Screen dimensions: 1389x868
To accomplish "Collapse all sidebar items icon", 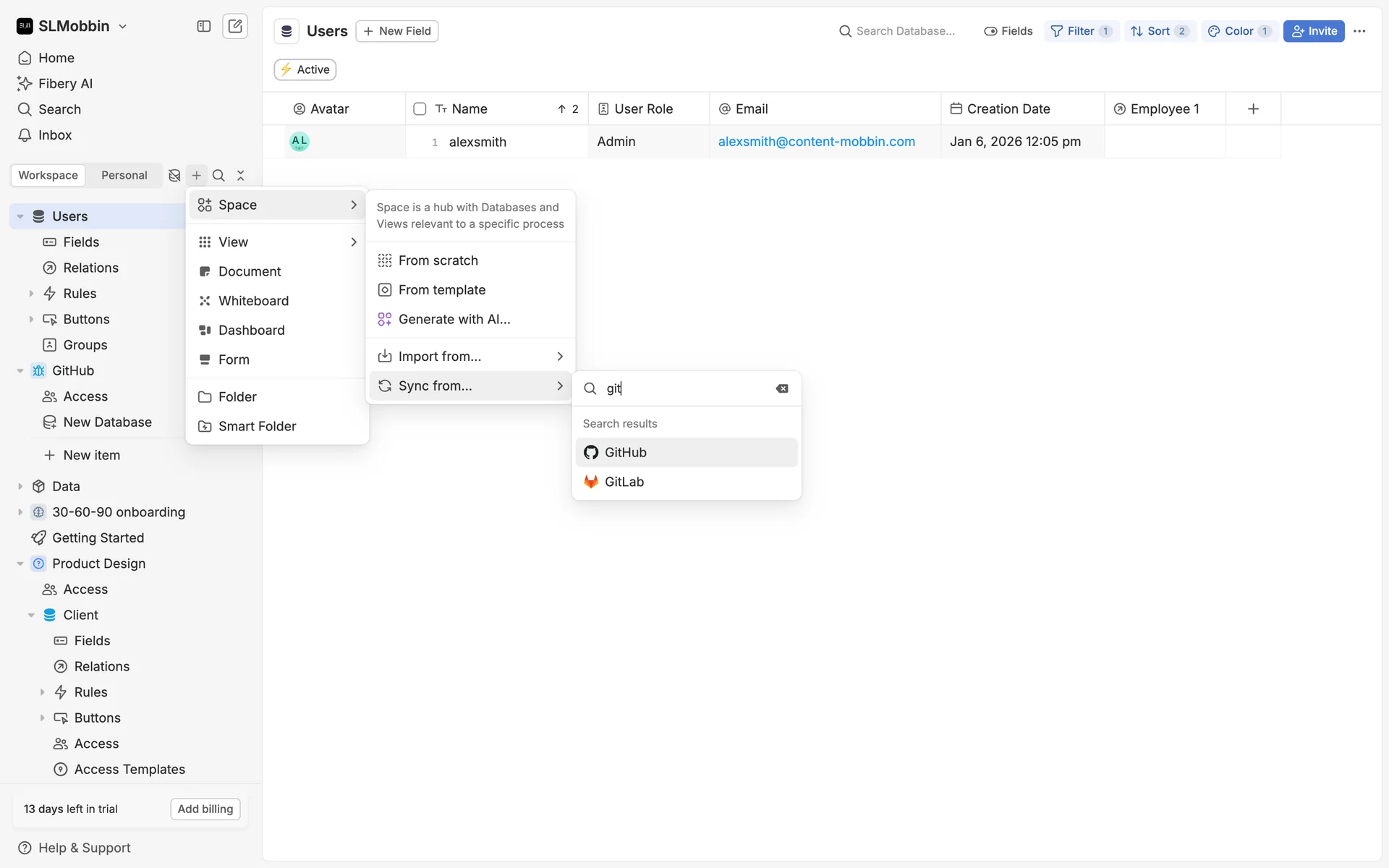I will point(241,175).
